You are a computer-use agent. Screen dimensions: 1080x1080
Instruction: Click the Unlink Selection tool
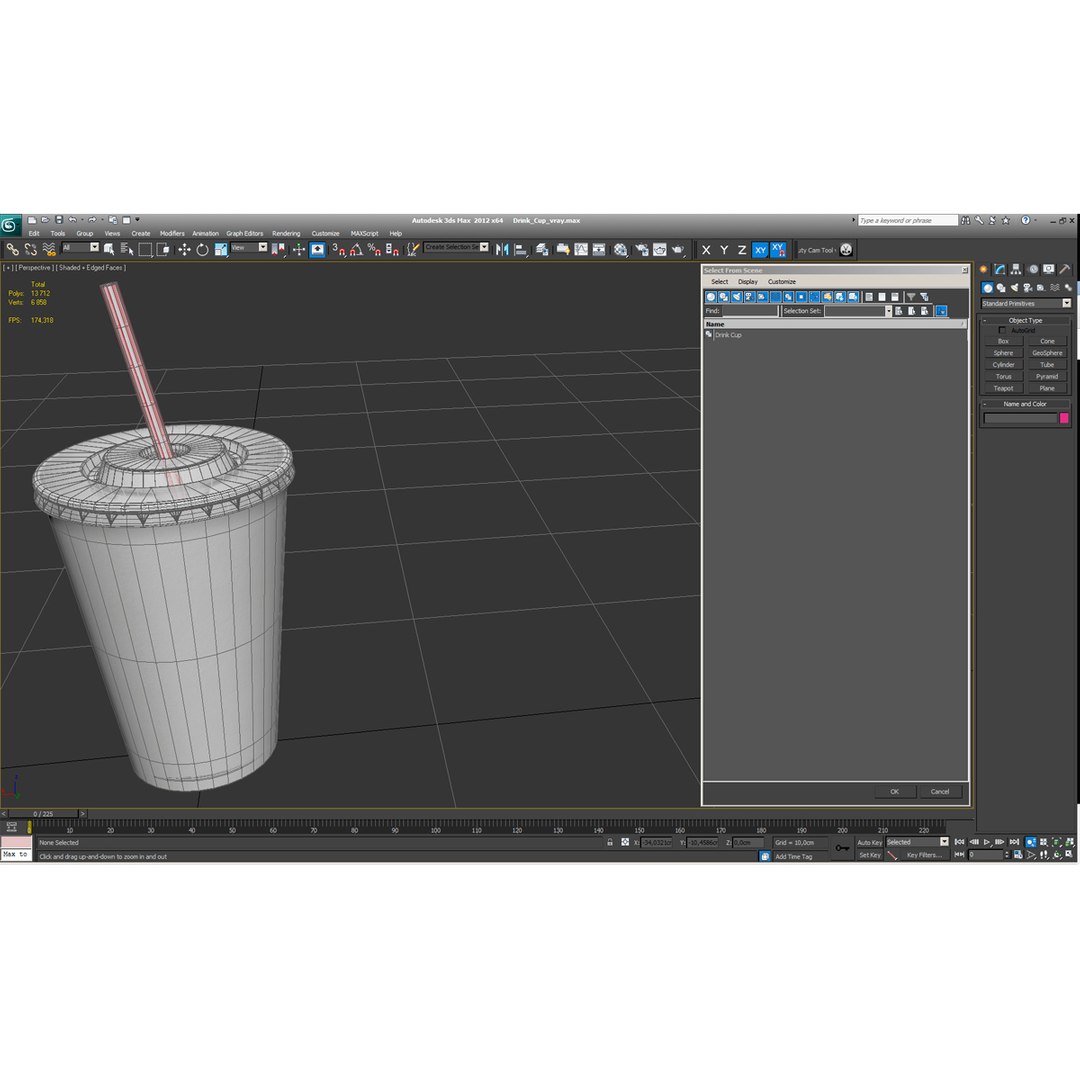click(x=30, y=249)
